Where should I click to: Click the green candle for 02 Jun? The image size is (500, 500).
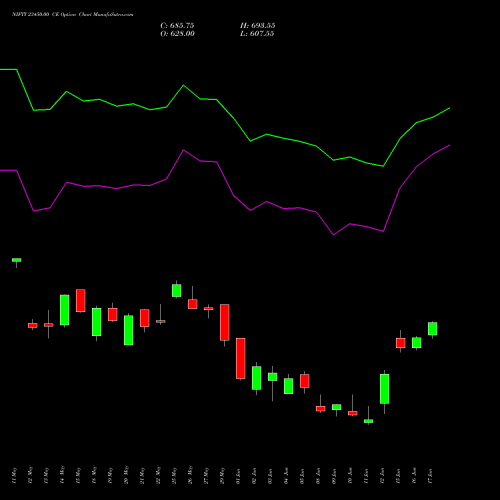[257, 378]
